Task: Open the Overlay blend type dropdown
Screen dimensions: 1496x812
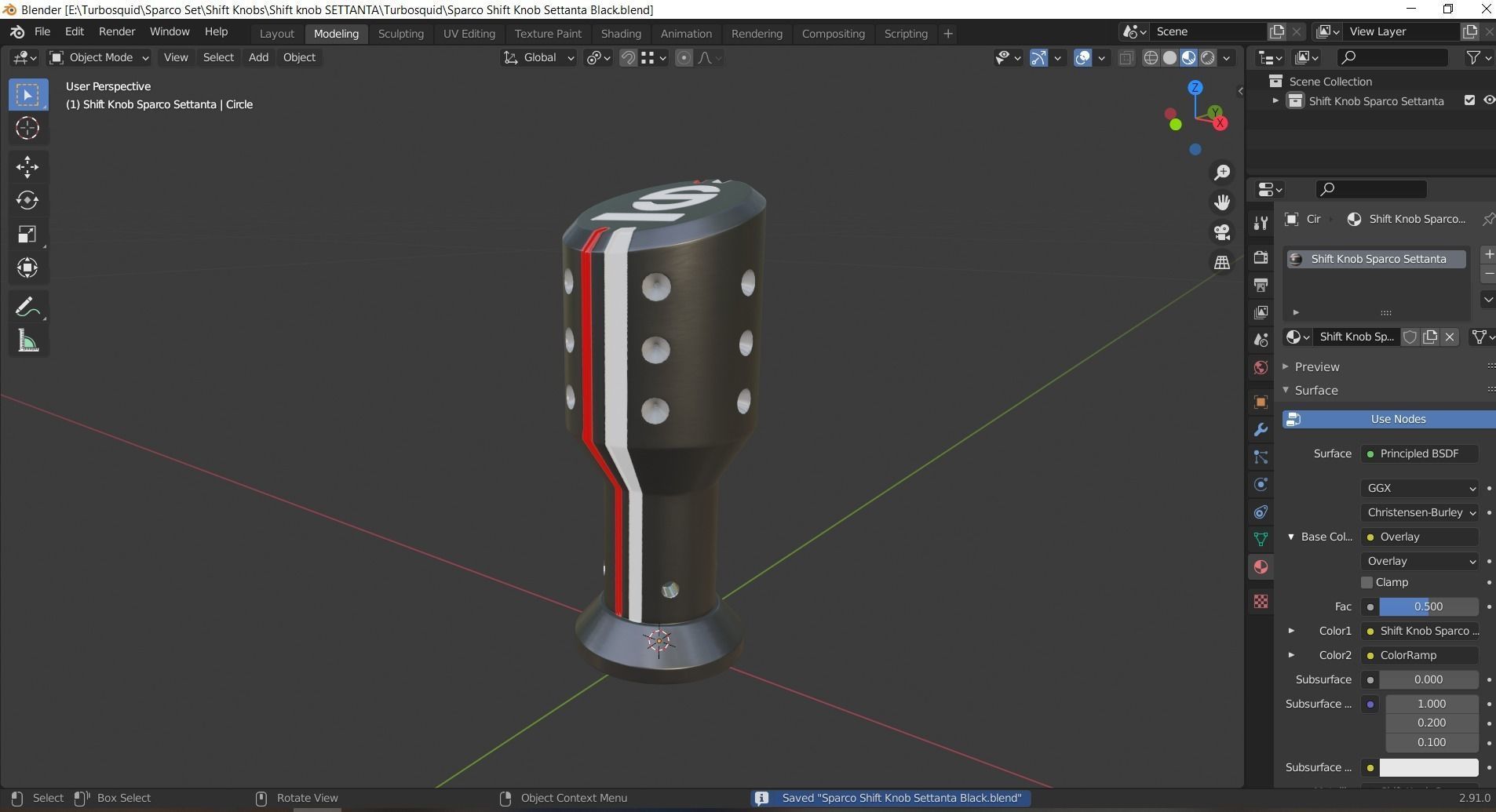Action: pos(1419,561)
